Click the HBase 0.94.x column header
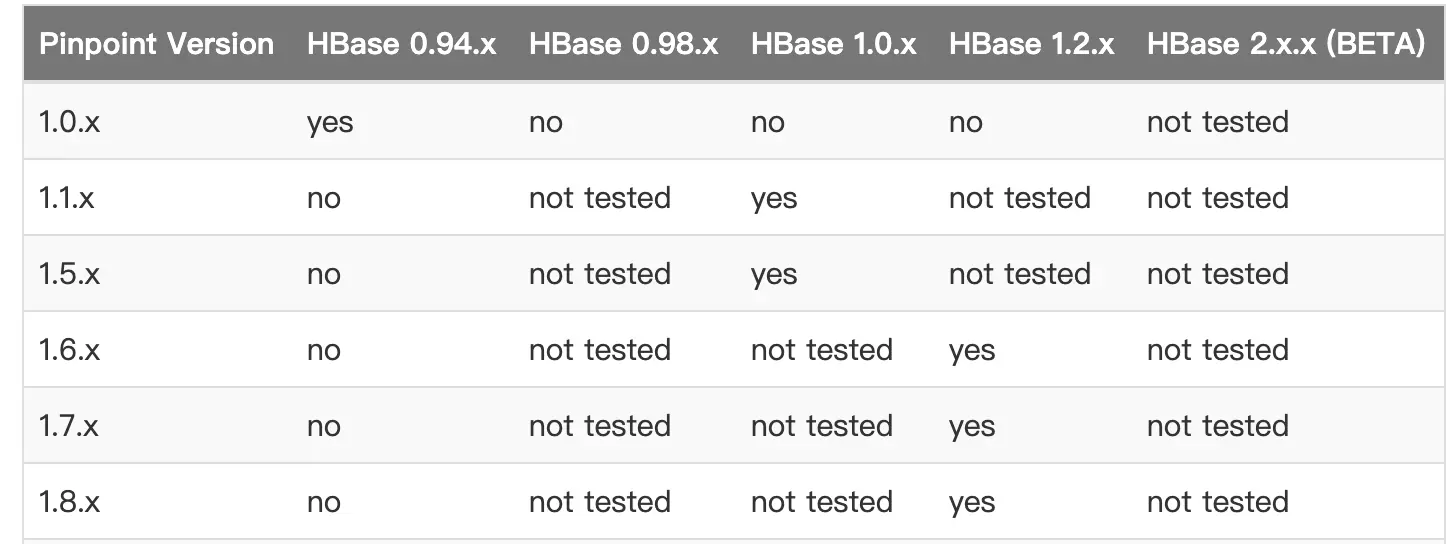This screenshot has height=544, width=1446. [x=401, y=44]
